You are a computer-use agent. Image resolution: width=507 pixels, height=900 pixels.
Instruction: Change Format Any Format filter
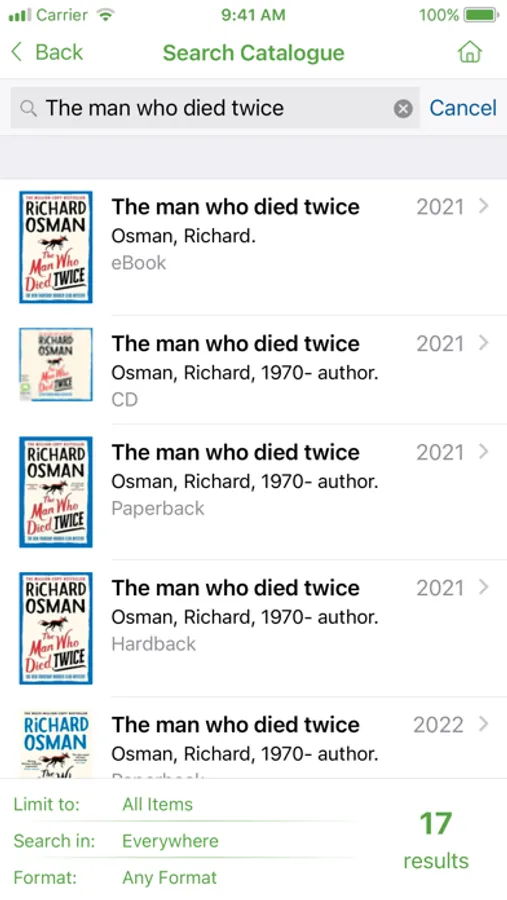click(x=169, y=878)
